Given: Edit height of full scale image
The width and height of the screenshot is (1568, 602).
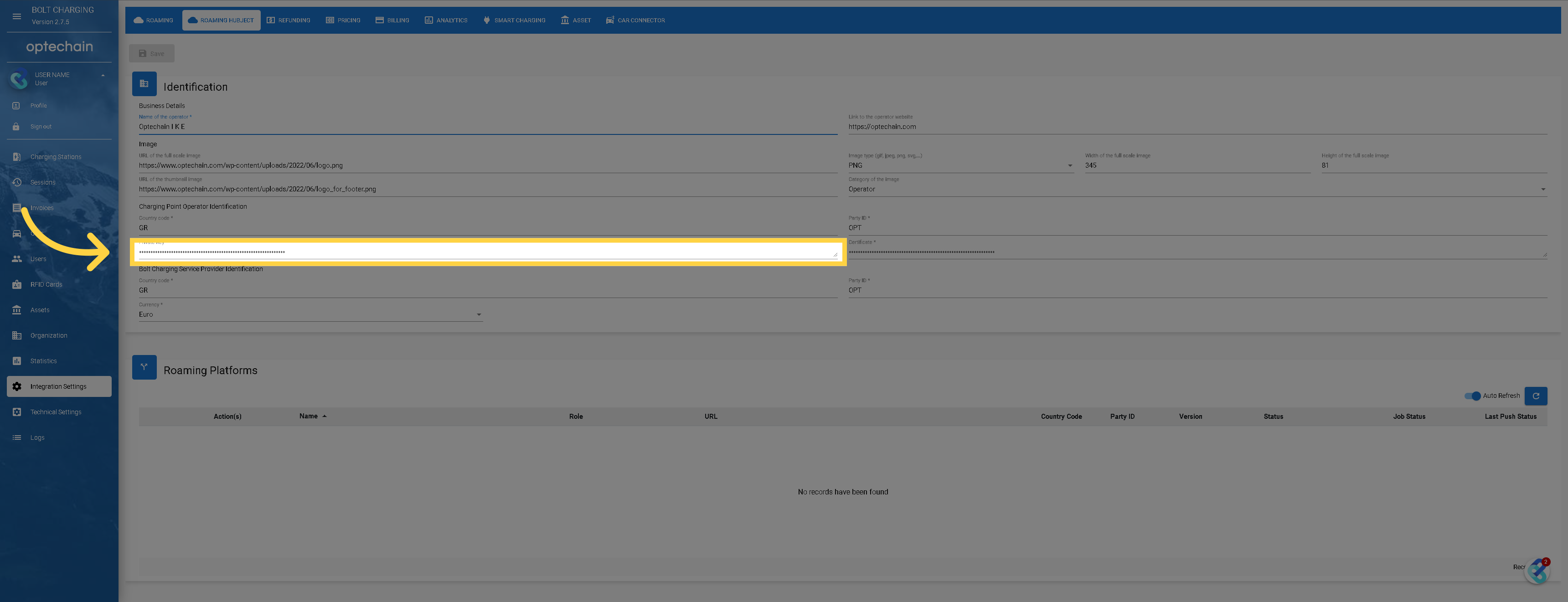Looking at the screenshot, I should coord(1434,165).
